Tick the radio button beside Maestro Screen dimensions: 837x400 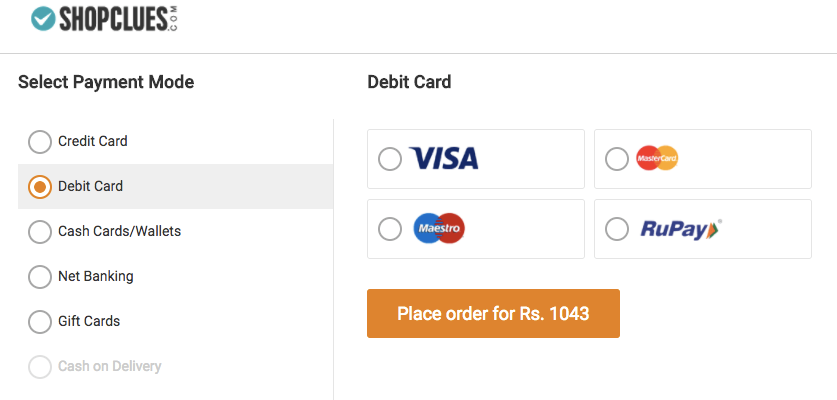(390, 229)
